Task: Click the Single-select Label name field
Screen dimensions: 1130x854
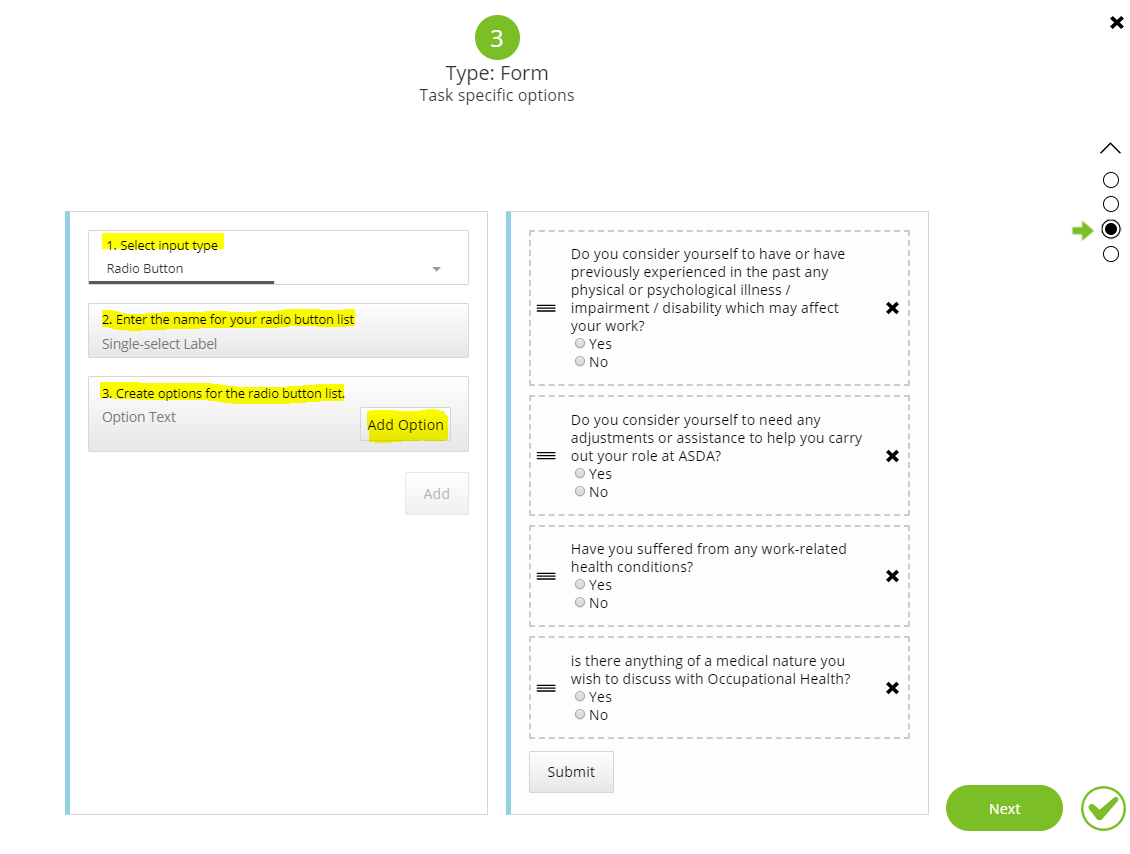Action: [x=278, y=344]
